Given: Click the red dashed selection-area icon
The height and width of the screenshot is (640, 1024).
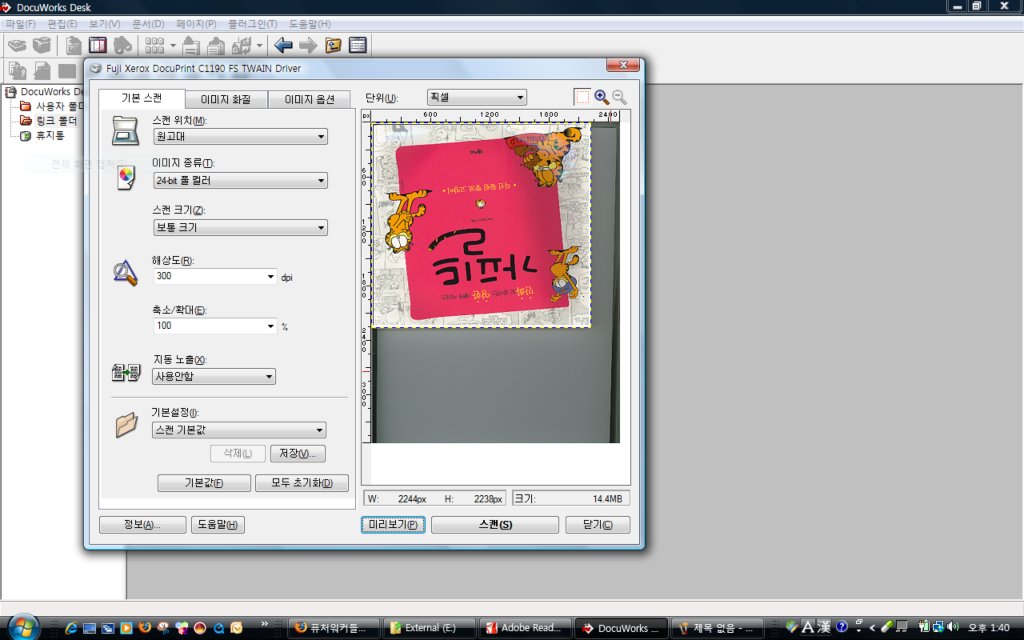Looking at the screenshot, I should (x=582, y=97).
